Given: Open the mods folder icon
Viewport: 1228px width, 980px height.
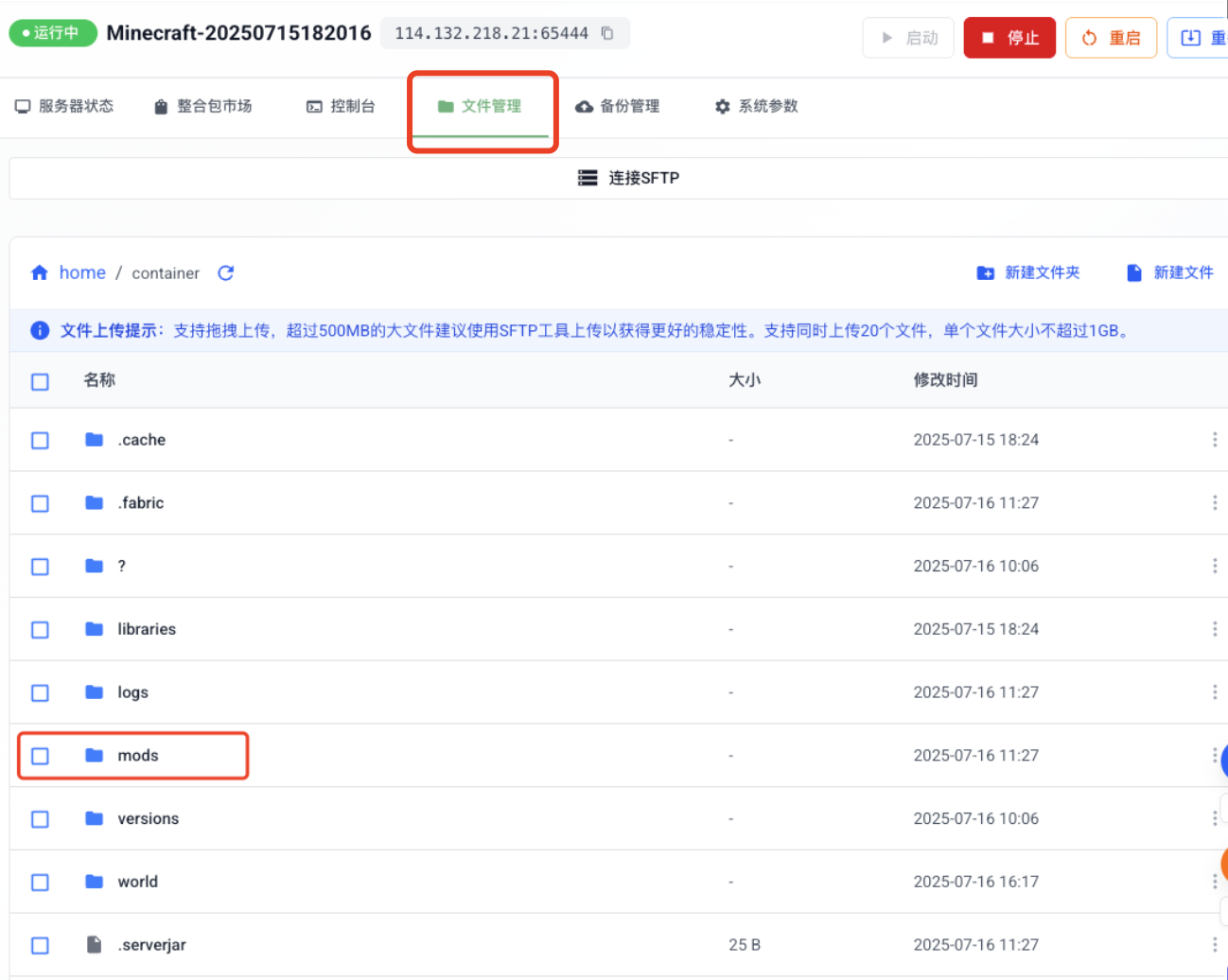Looking at the screenshot, I should pyautogui.click(x=94, y=755).
